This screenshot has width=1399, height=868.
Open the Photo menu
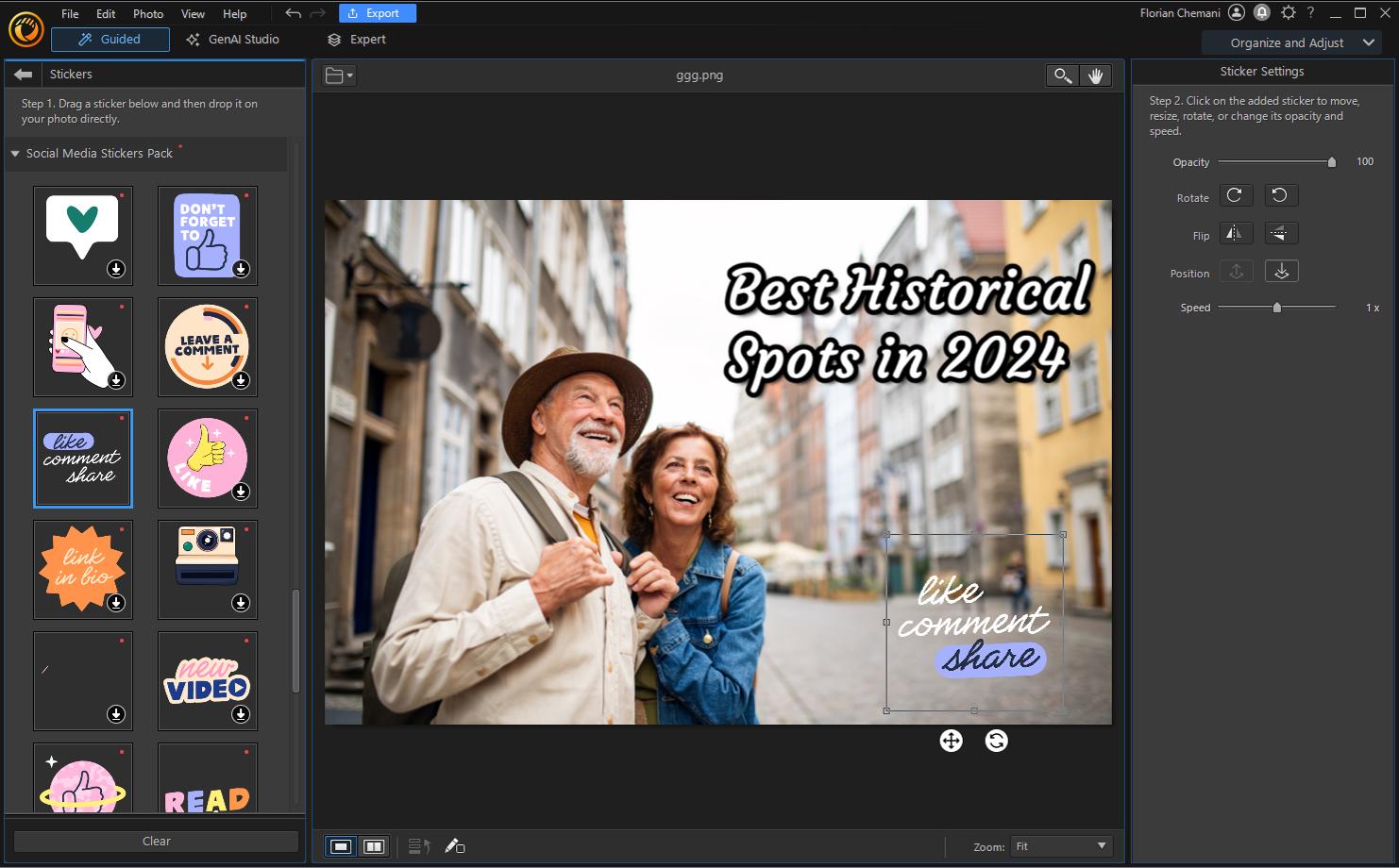click(x=147, y=13)
